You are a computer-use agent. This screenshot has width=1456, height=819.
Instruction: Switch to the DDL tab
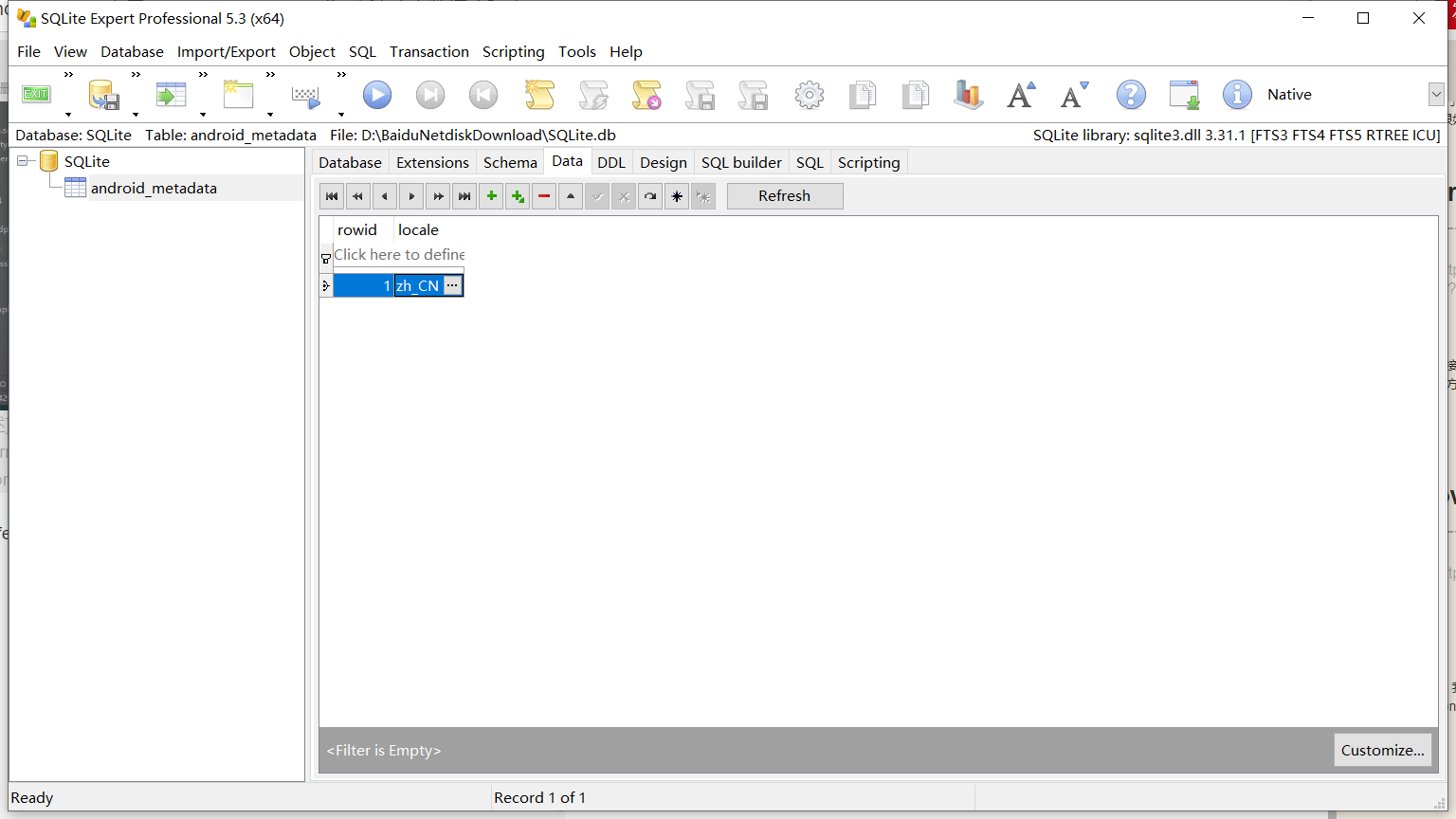[611, 162]
